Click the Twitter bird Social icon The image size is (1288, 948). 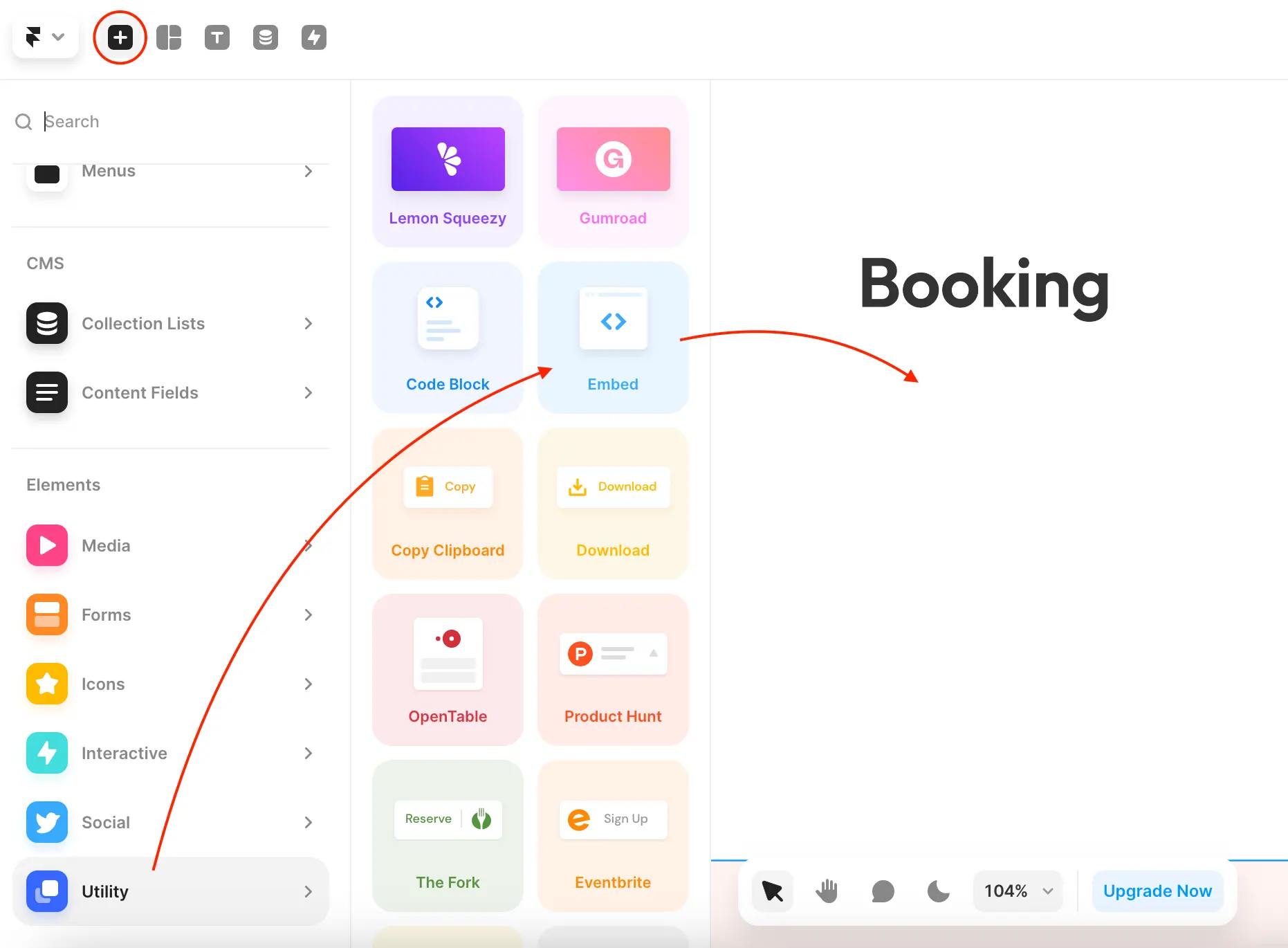(47, 822)
